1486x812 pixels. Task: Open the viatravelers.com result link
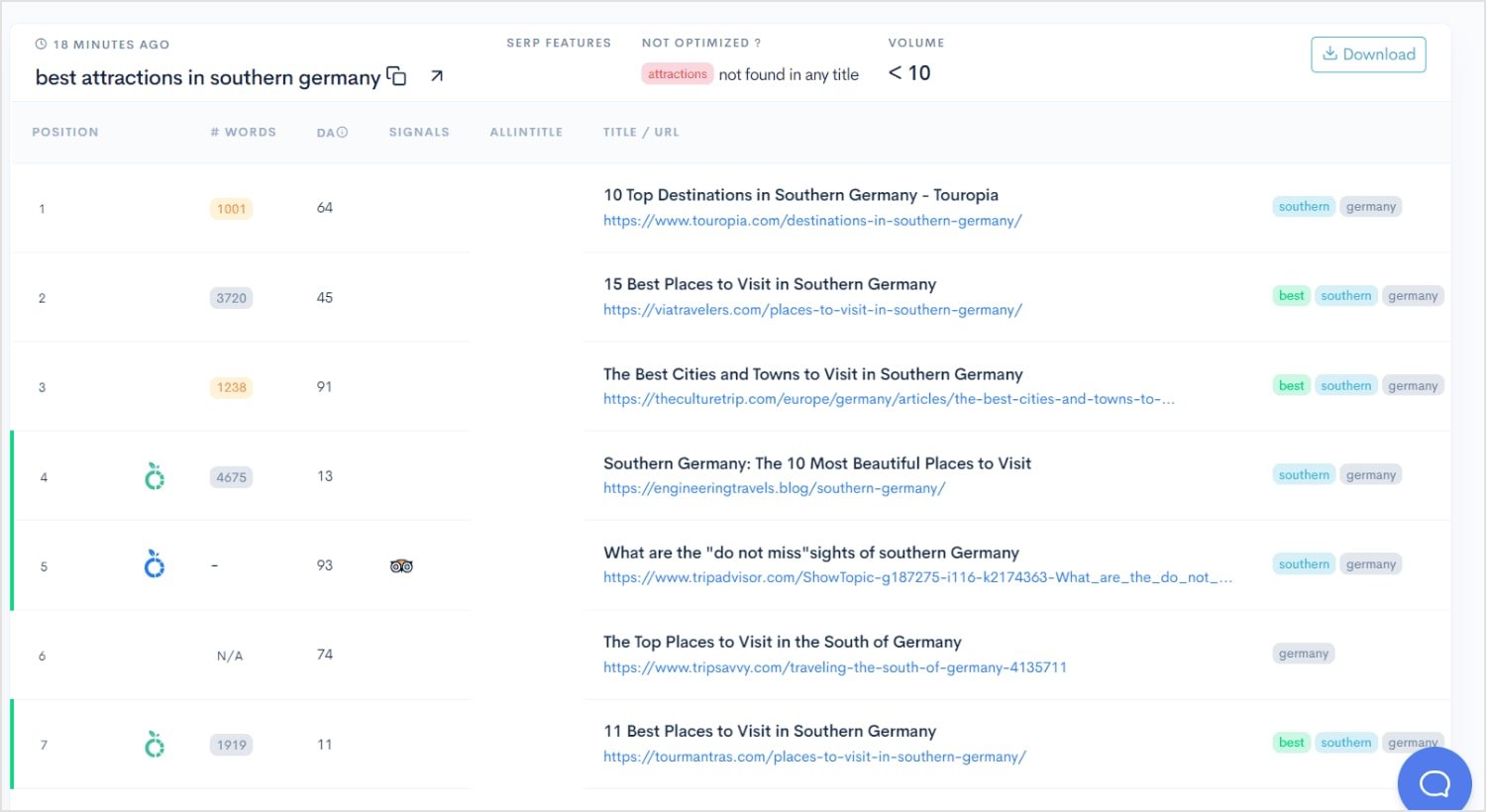click(812, 309)
